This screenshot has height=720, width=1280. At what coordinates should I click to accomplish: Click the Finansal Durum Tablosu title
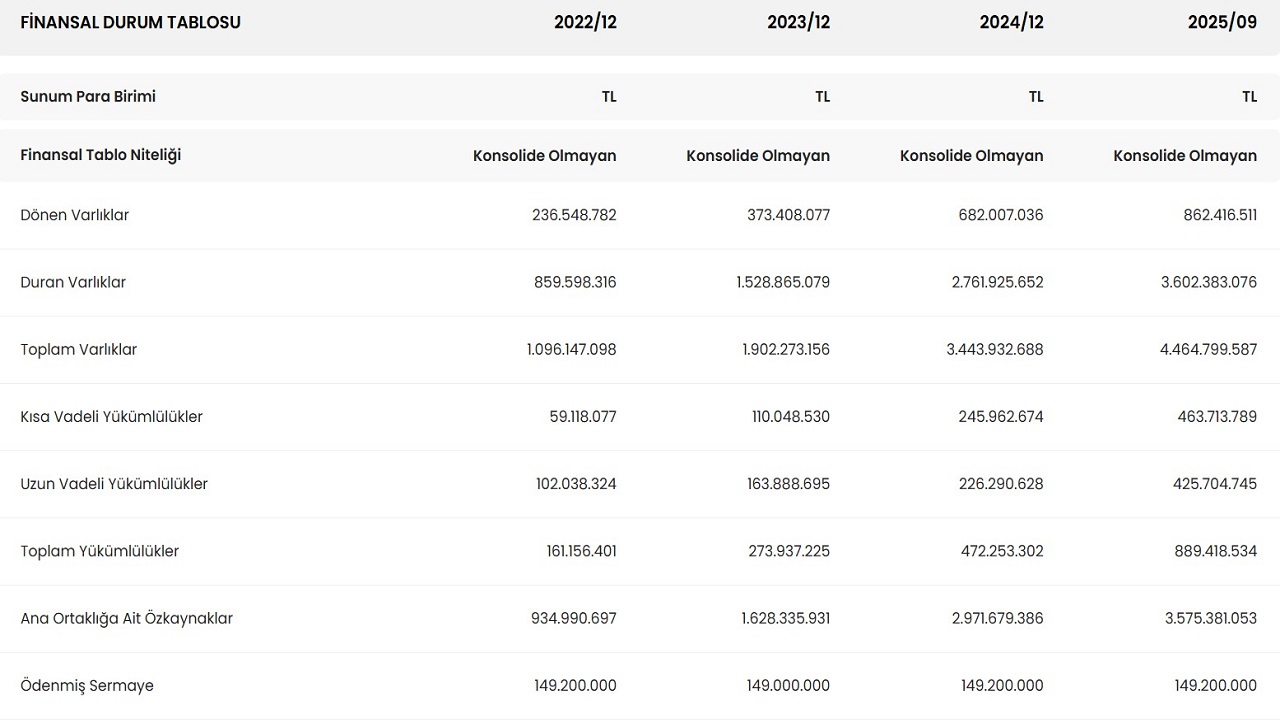click(x=130, y=22)
